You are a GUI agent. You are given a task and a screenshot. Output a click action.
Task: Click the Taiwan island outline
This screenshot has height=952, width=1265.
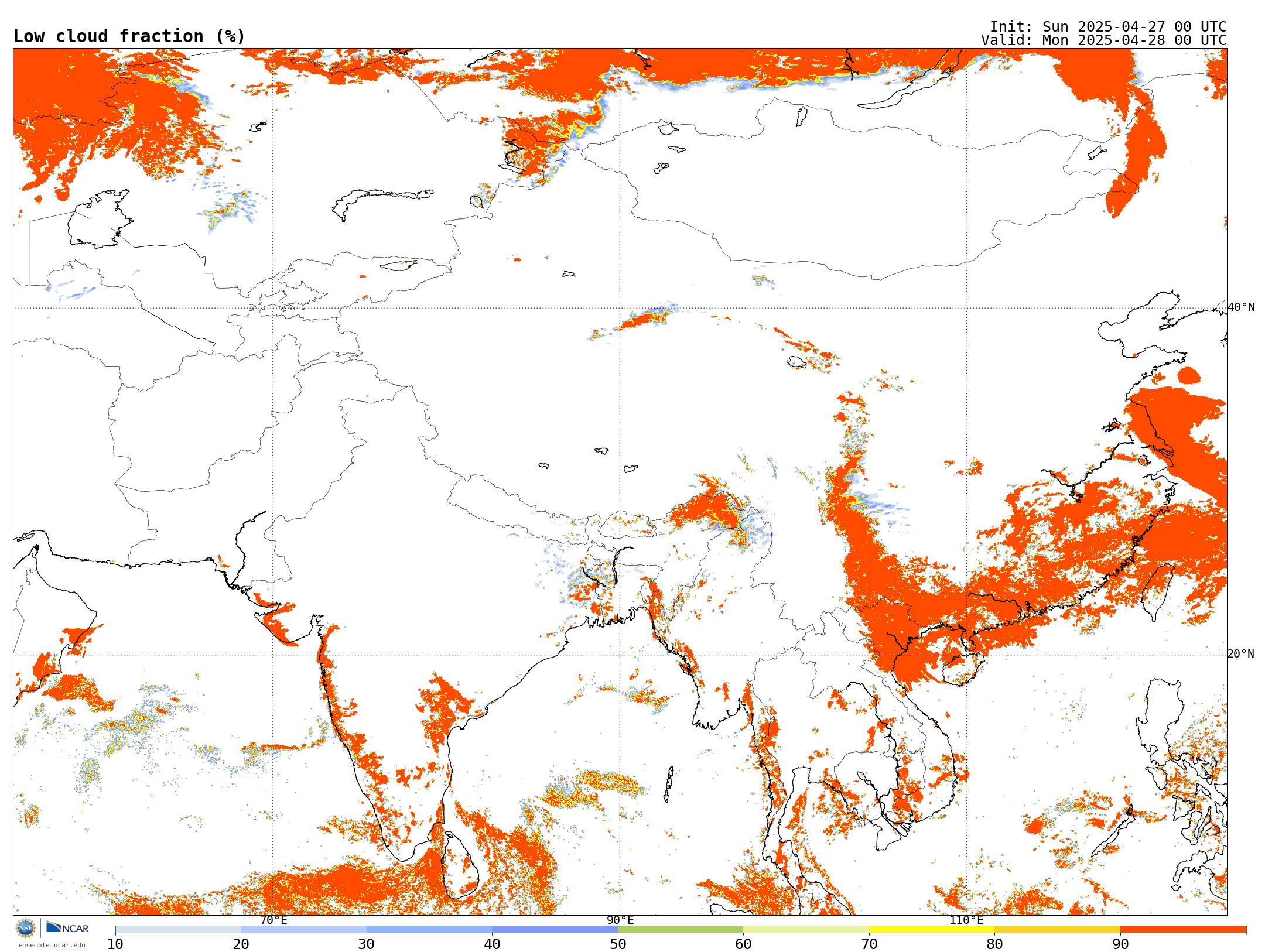point(1159,592)
